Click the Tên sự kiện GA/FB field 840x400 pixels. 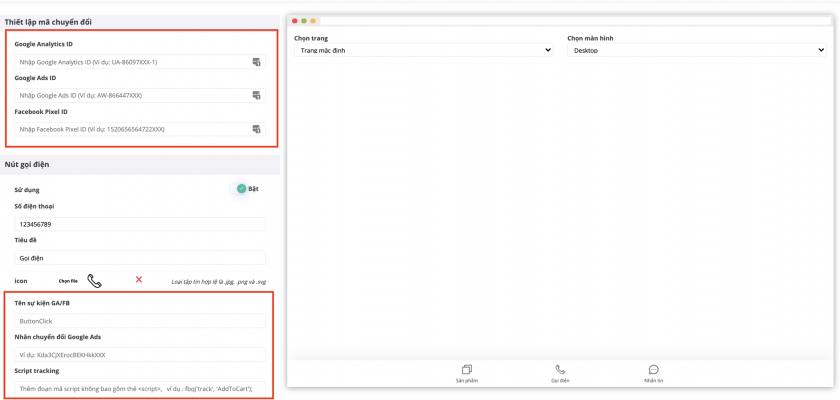click(140, 321)
